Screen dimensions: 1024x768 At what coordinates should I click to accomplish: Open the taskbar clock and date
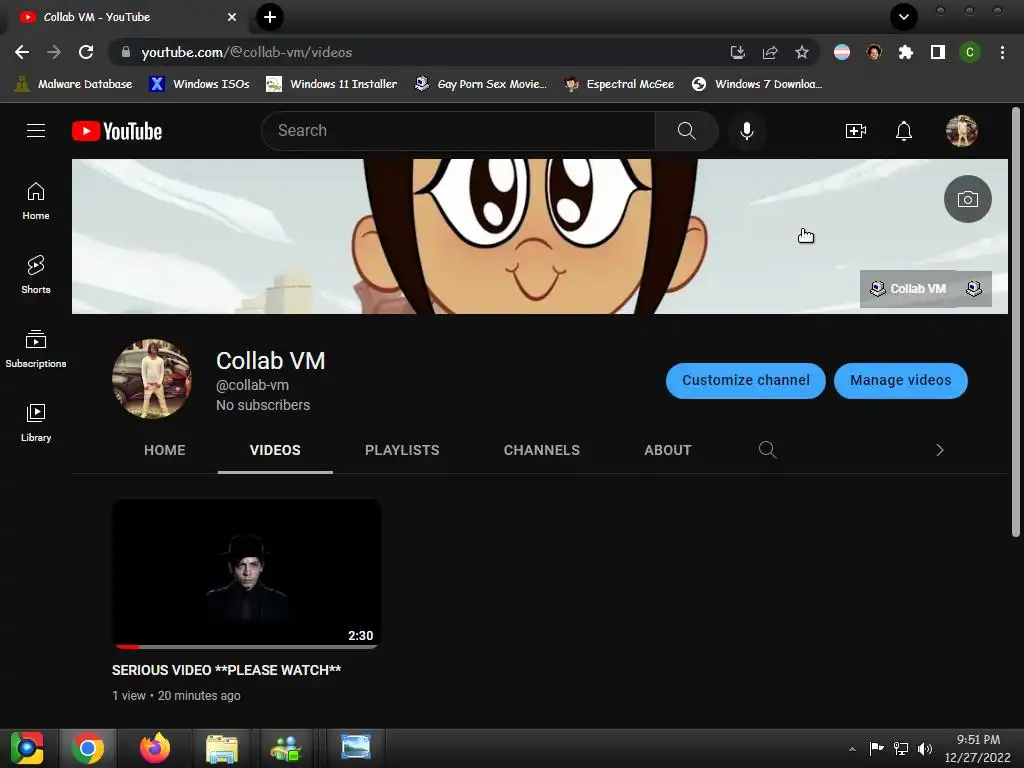click(x=977, y=748)
